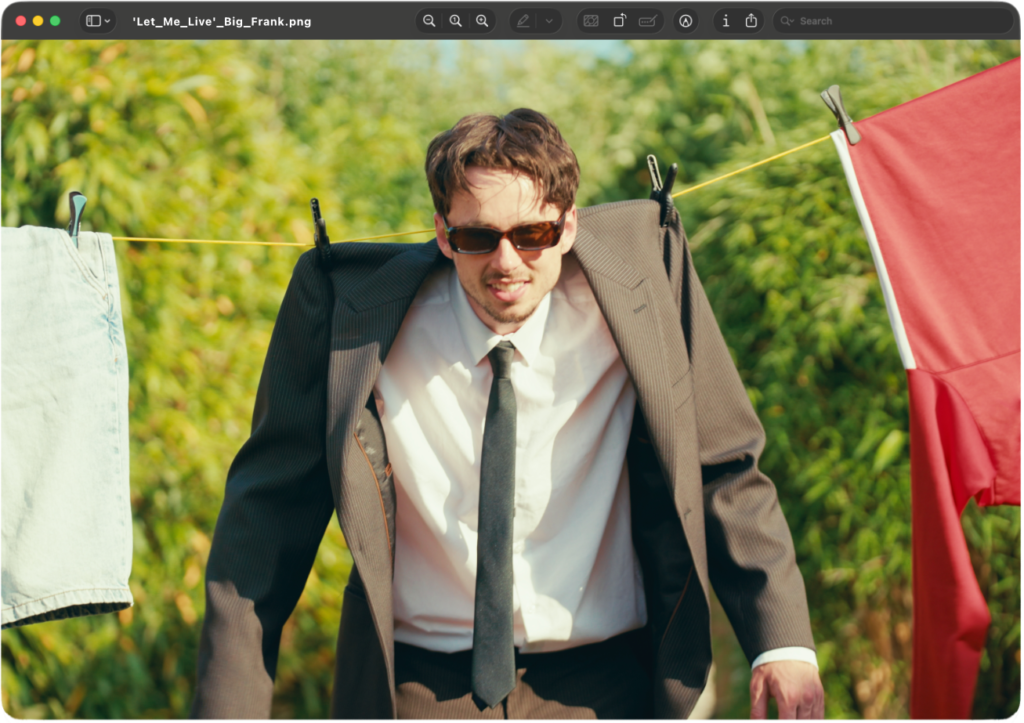Image resolution: width=1024 pixels, height=723 pixels.
Task: Open the image info inspector
Action: 725,21
